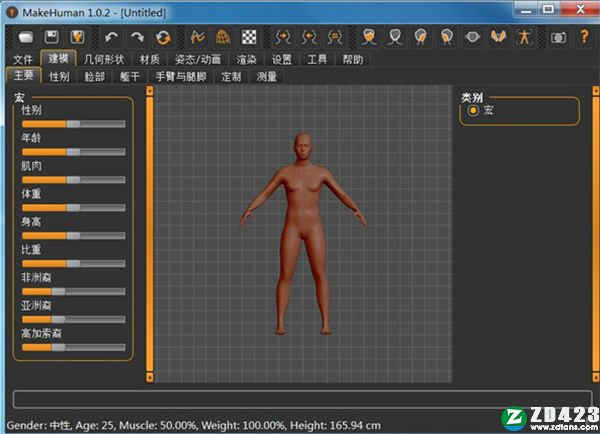
Task: Toggle the Smooth mesh icon
Action: click(x=198, y=38)
